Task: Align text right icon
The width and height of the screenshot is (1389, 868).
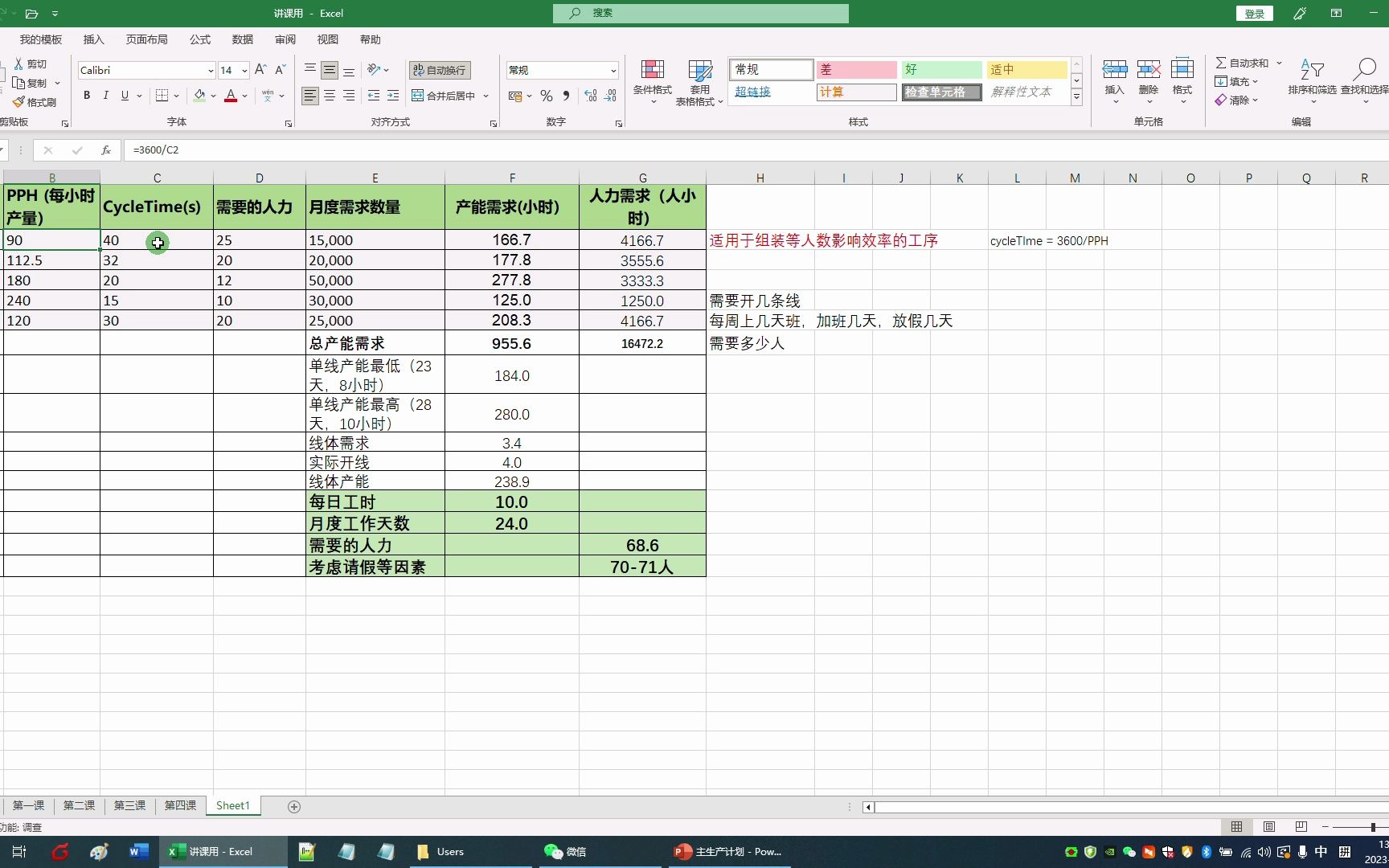Action: pyautogui.click(x=349, y=96)
